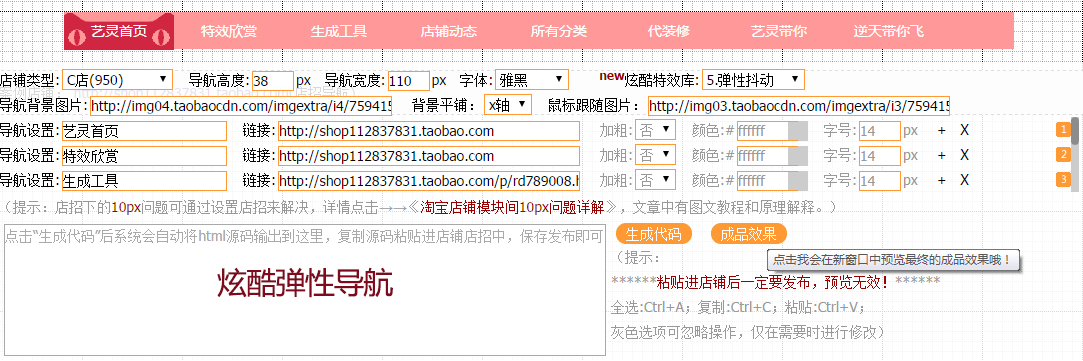Click the 炫酷弹性导航 heading text
This screenshot has width=1083, height=361.
coord(305,283)
